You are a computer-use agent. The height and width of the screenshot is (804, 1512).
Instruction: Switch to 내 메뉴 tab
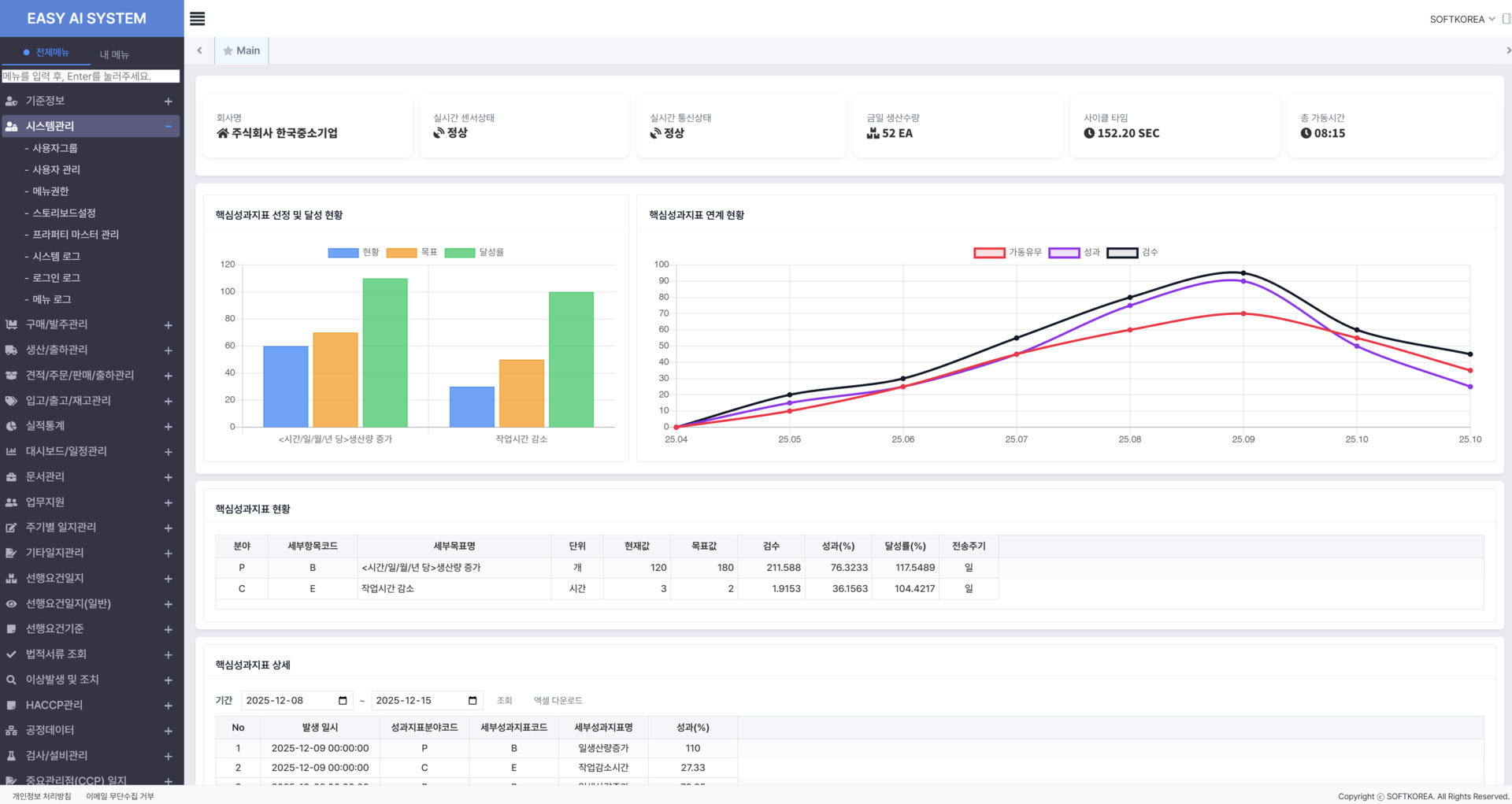pyautogui.click(x=114, y=54)
